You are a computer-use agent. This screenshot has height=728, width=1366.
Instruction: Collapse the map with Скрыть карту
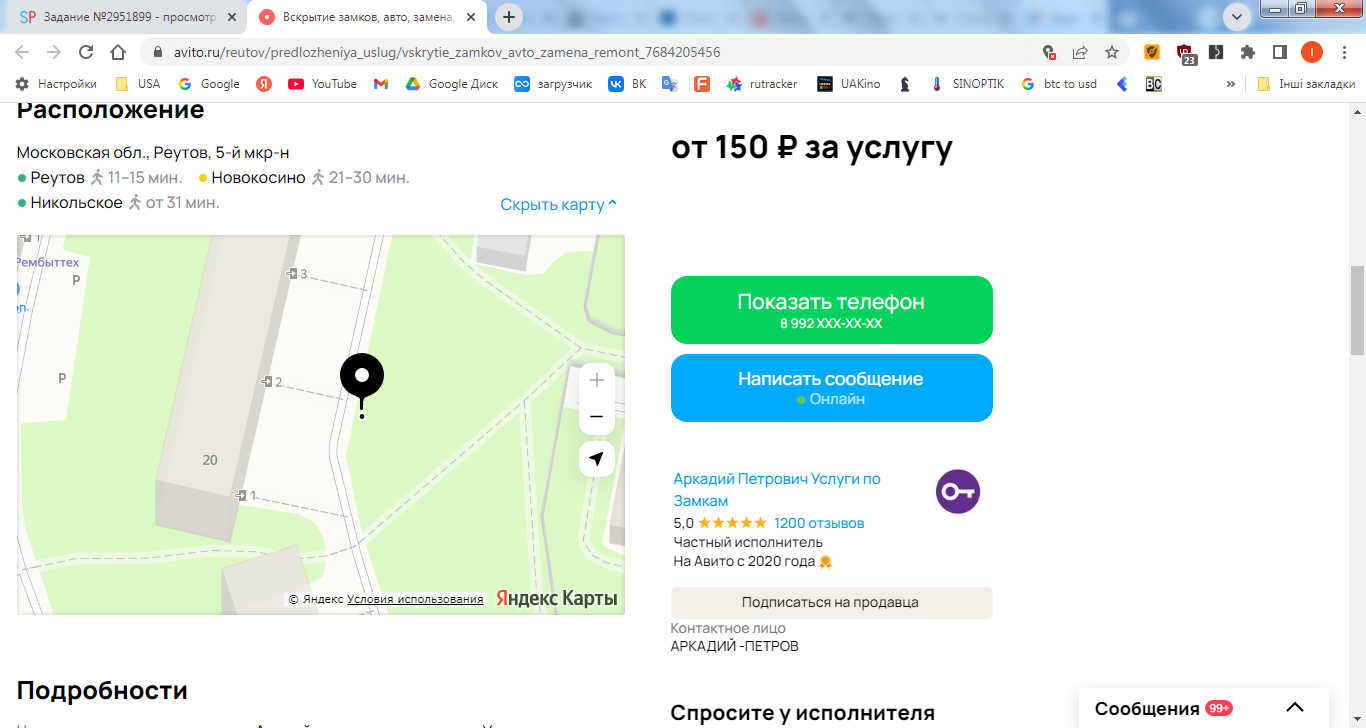coord(559,204)
